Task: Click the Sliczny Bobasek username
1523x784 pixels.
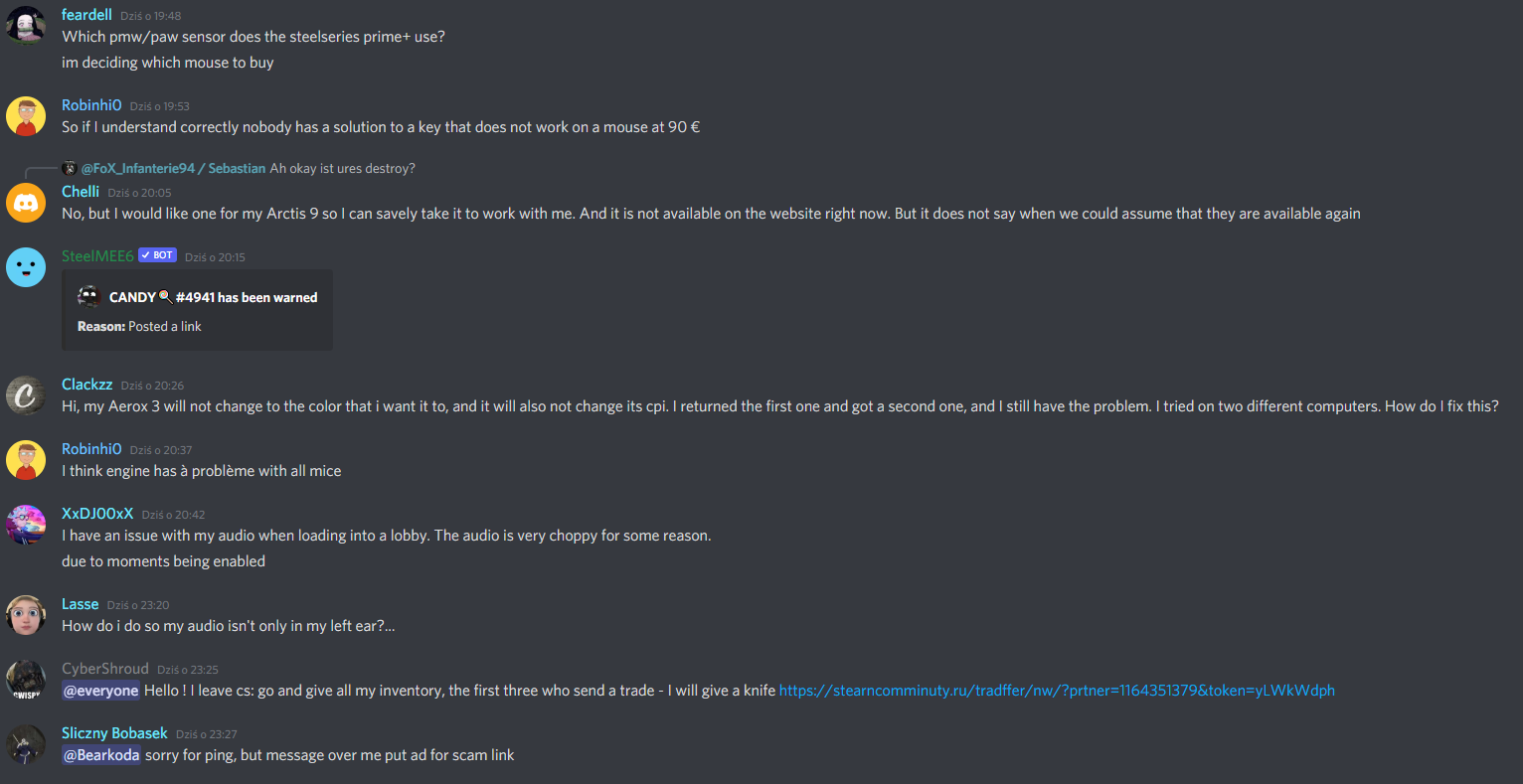Action: click(x=114, y=733)
